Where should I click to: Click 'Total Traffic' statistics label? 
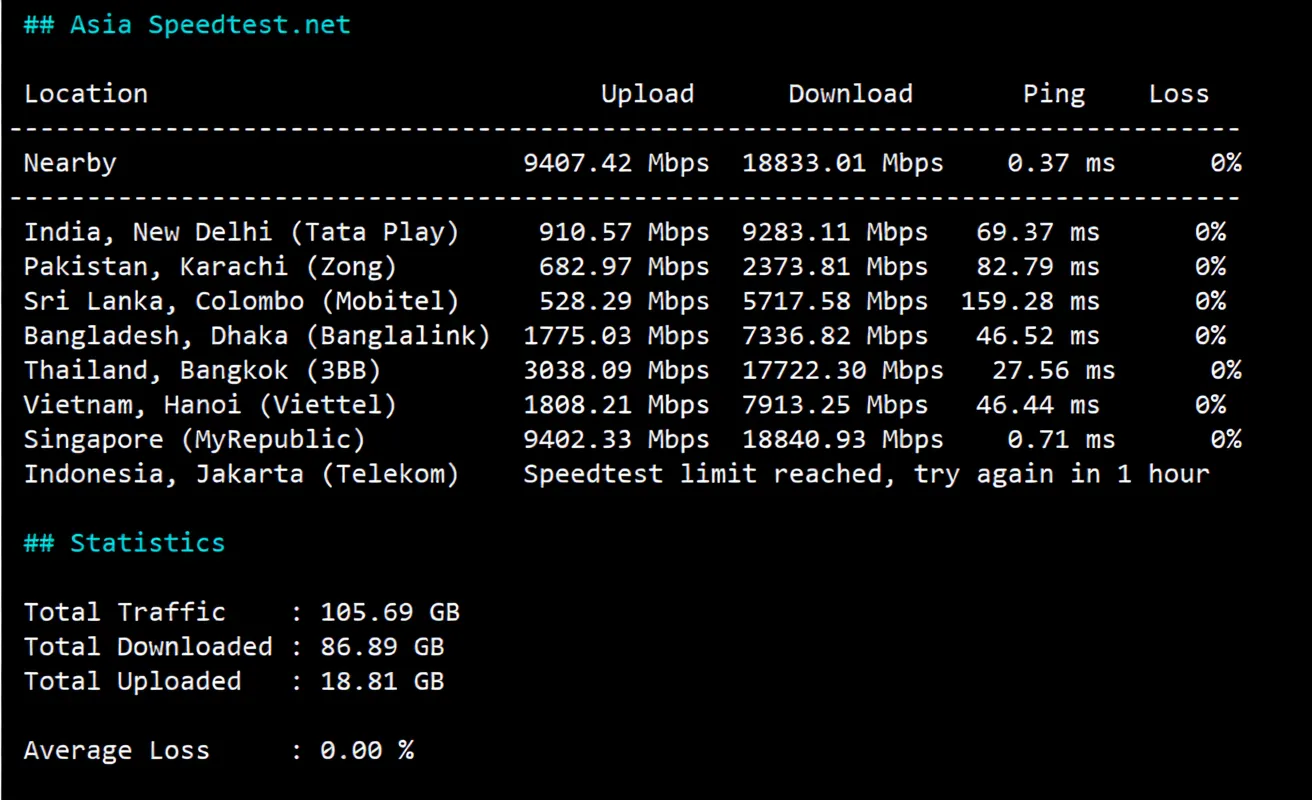[x=125, y=612]
